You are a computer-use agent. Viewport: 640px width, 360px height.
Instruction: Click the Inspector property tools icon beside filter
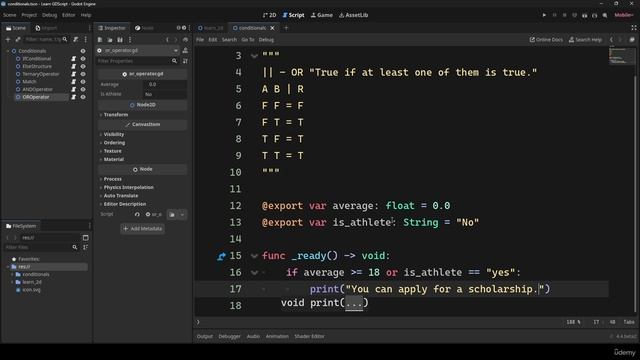pos(185,61)
